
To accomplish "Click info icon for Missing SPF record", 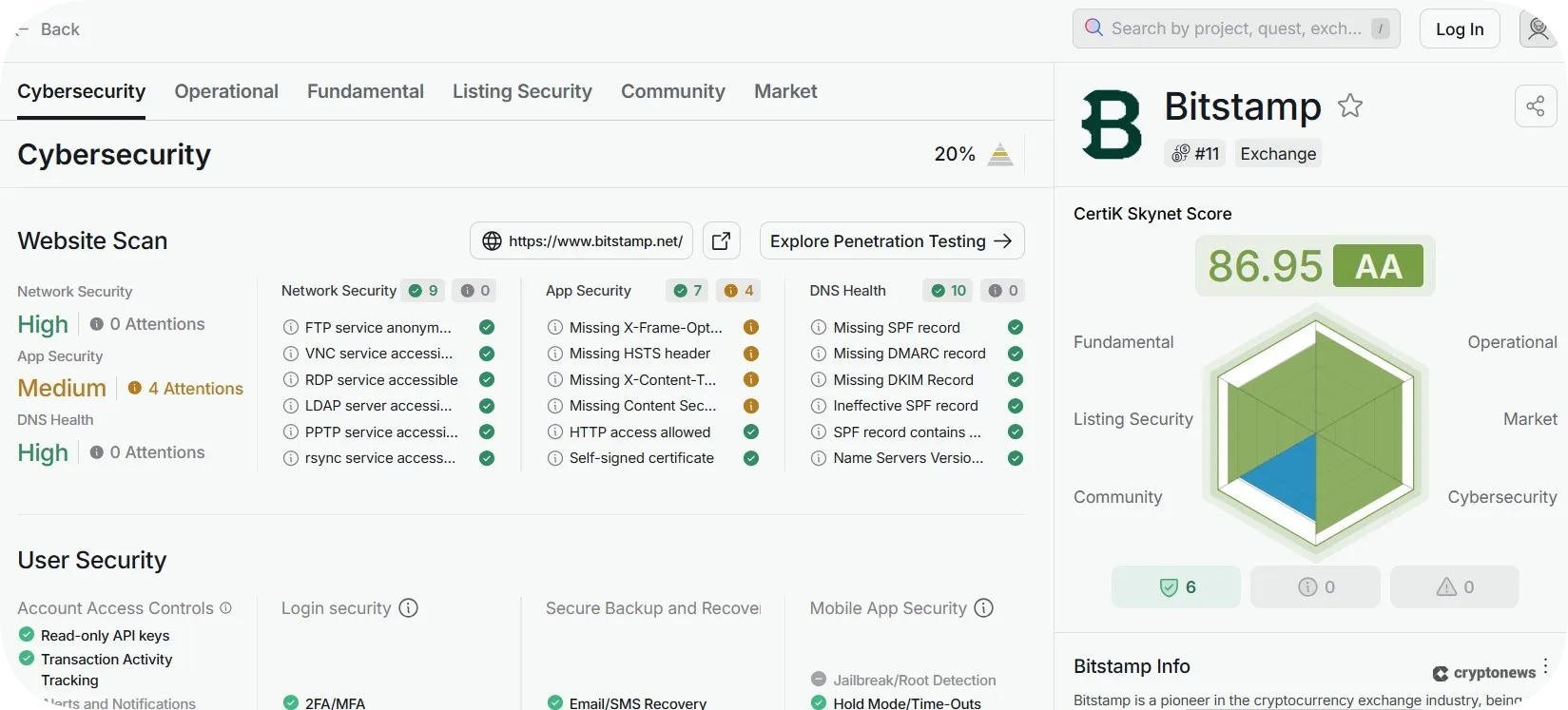I will 818,328.
